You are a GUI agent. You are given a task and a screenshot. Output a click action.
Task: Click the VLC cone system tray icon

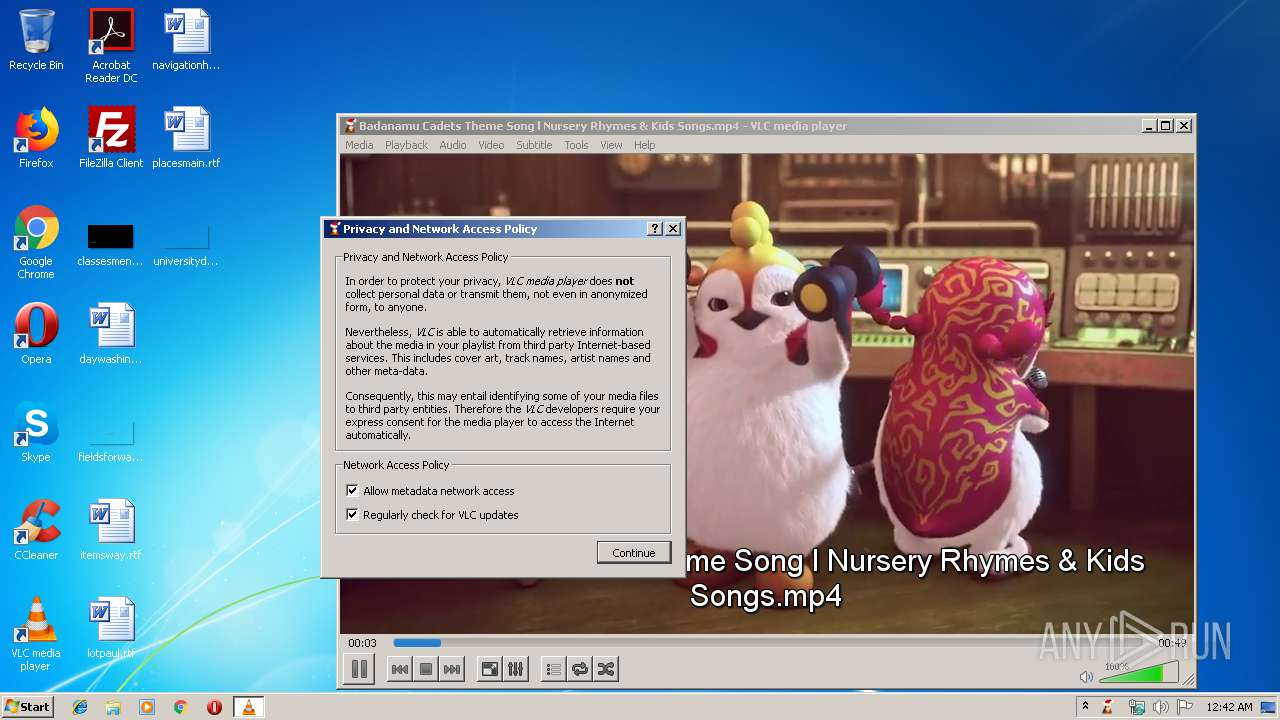pyautogui.click(x=1108, y=707)
